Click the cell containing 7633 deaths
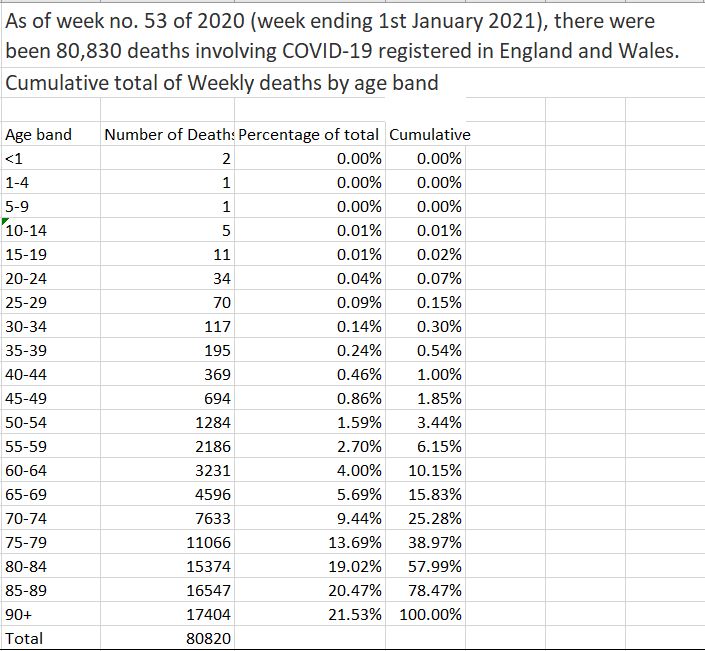The image size is (705, 651). pos(213,518)
